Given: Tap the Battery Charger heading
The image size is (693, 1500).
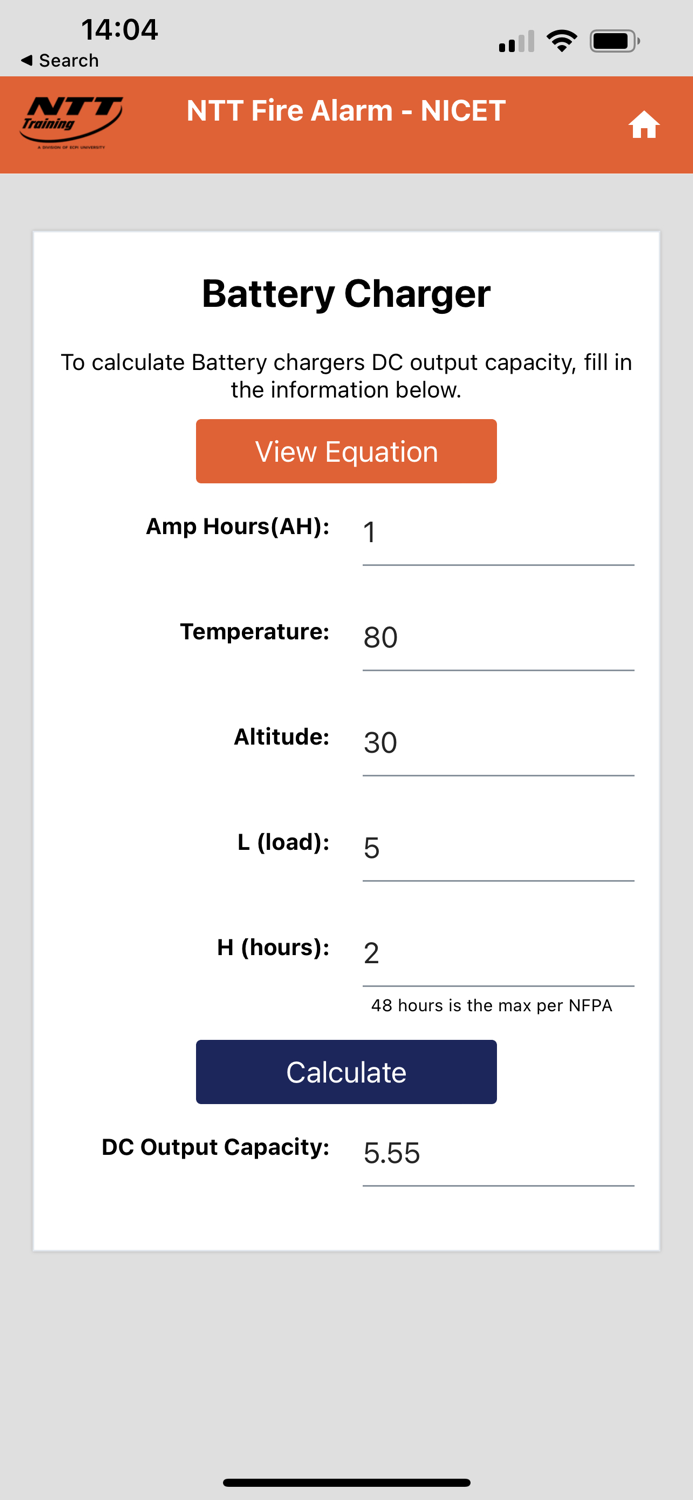Looking at the screenshot, I should coord(346,293).
